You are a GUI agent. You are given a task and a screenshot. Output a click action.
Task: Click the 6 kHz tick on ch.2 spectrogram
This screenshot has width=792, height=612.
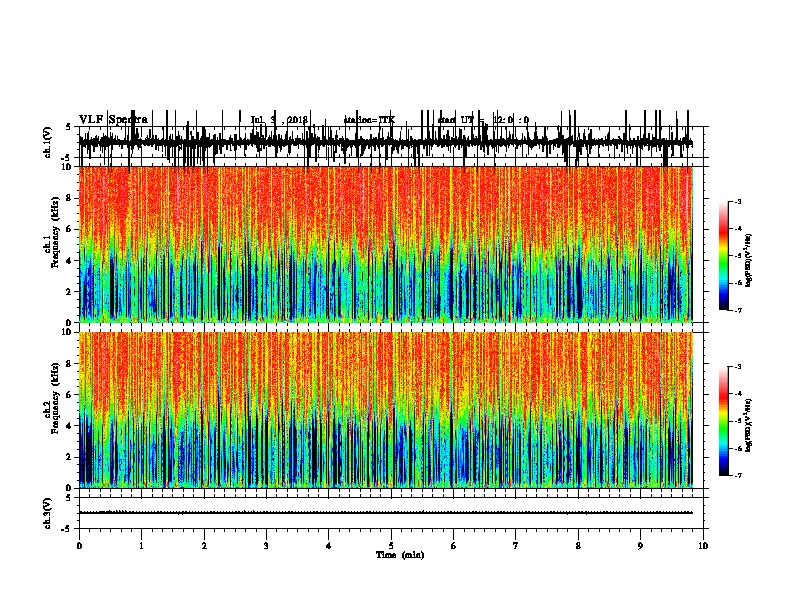point(70,395)
